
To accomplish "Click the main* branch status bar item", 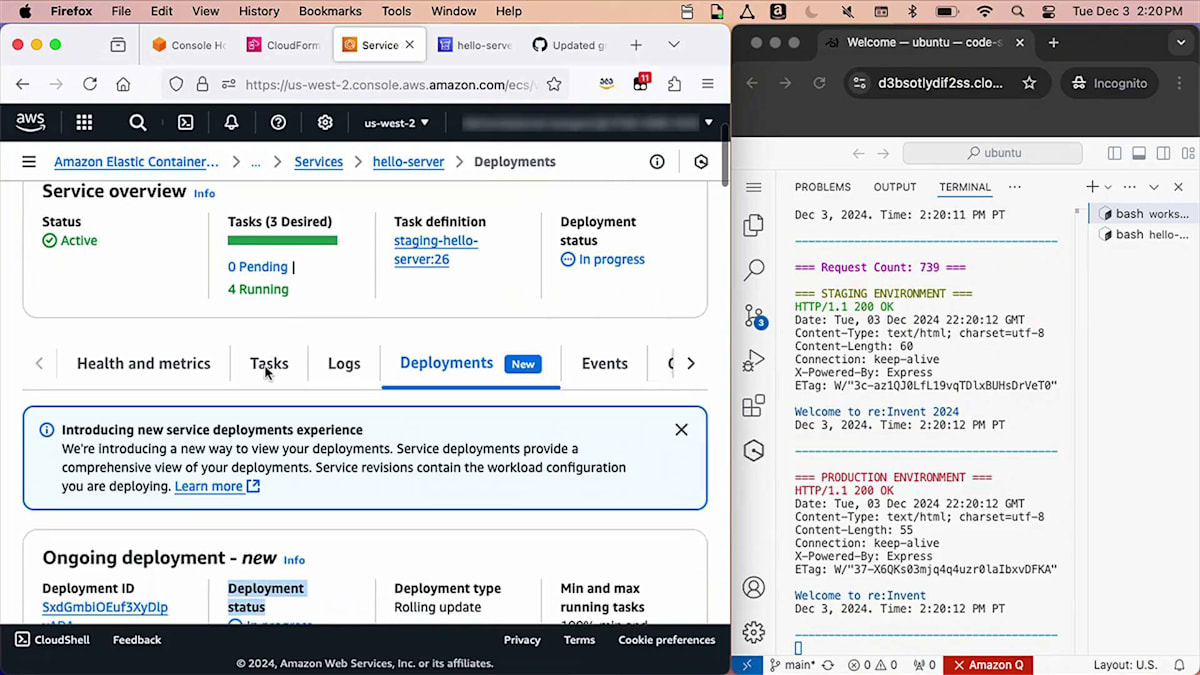I will (792, 665).
